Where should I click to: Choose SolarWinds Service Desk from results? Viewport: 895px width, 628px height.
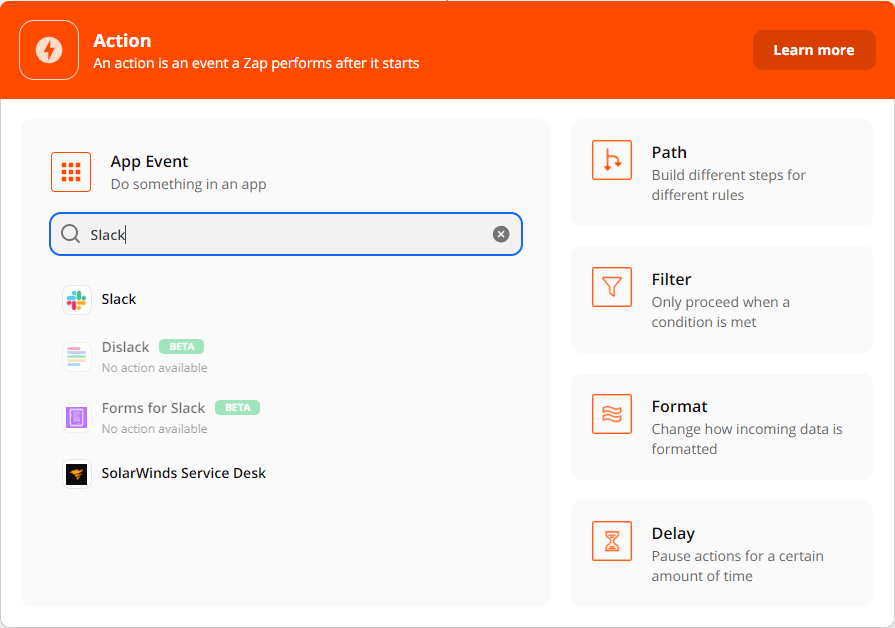[x=184, y=473]
